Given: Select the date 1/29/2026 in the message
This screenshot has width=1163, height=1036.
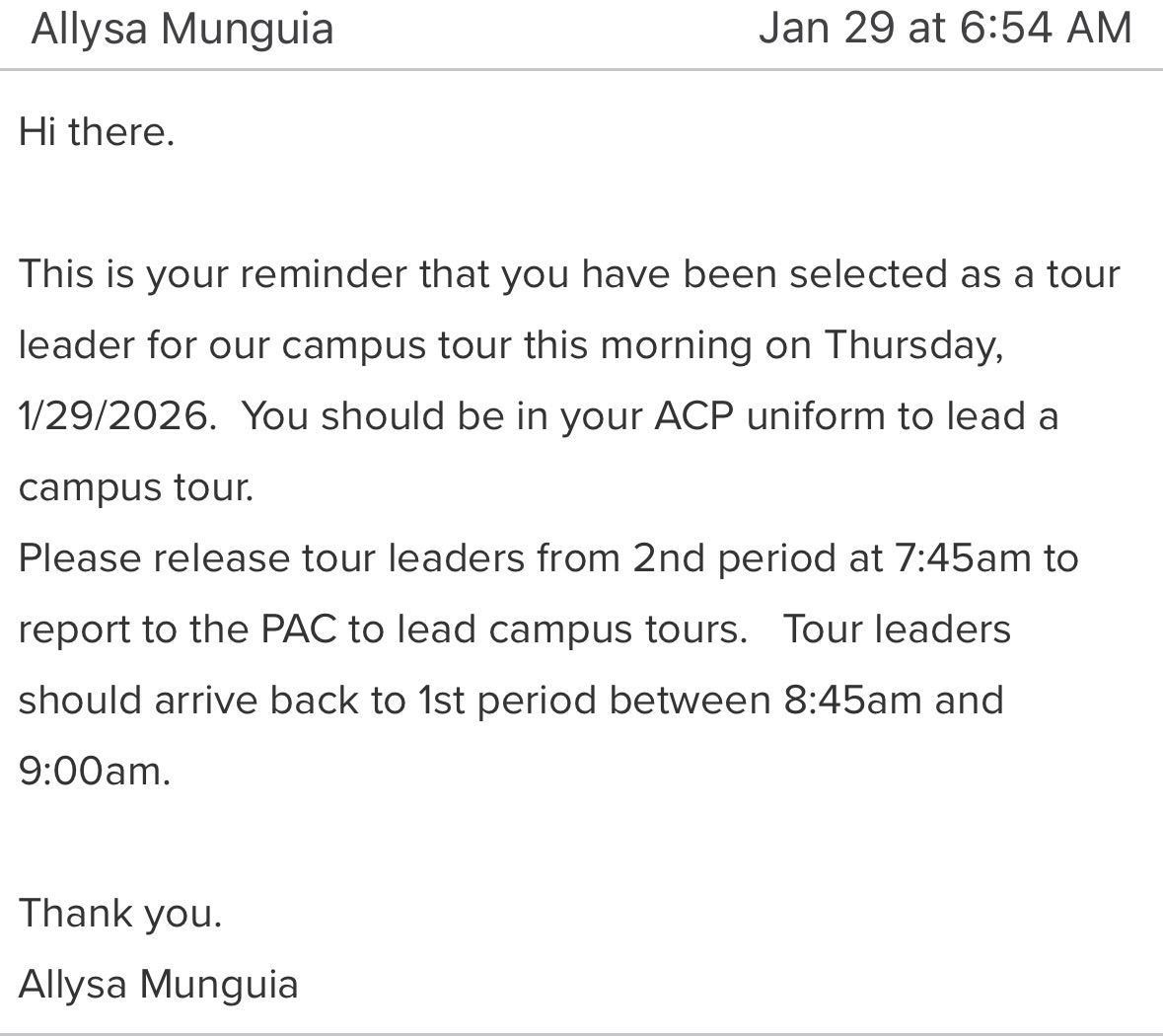Looking at the screenshot, I should click(115, 415).
